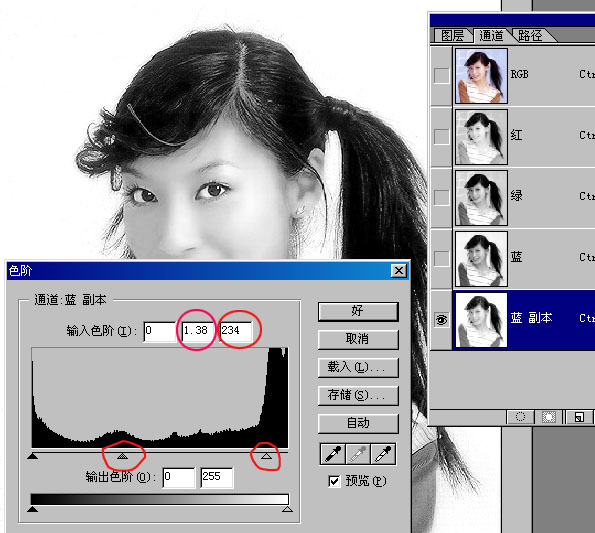Hide the 蓝 副本 channel eye

[441, 320]
